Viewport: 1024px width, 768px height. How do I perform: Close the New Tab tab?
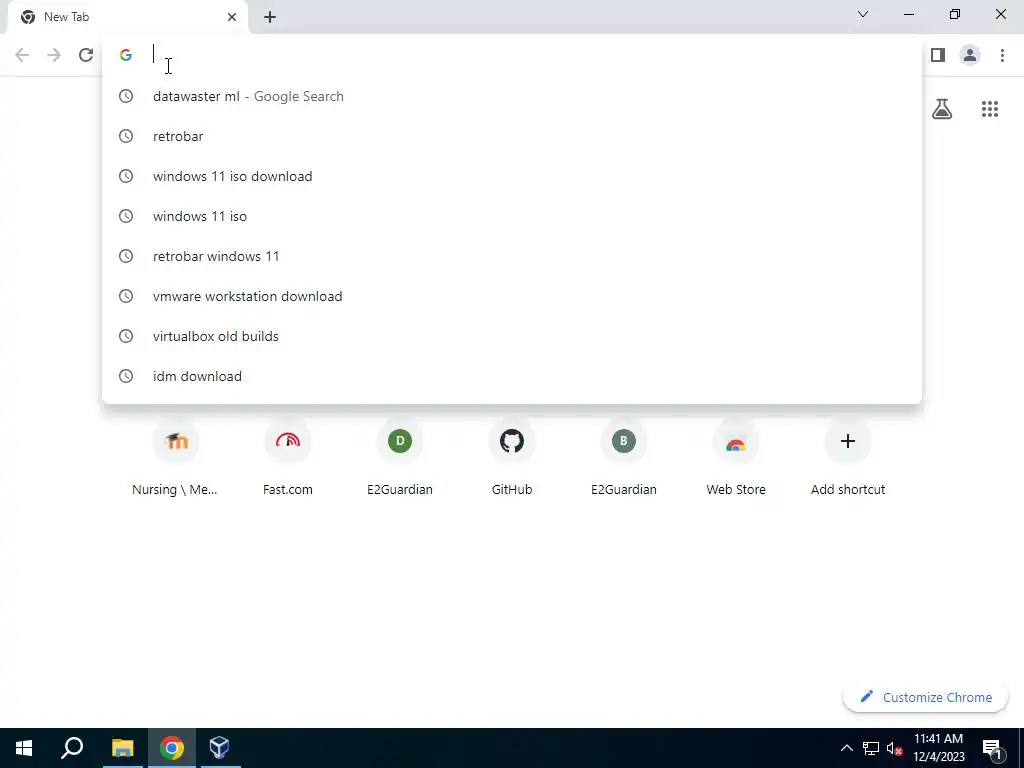(x=232, y=17)
